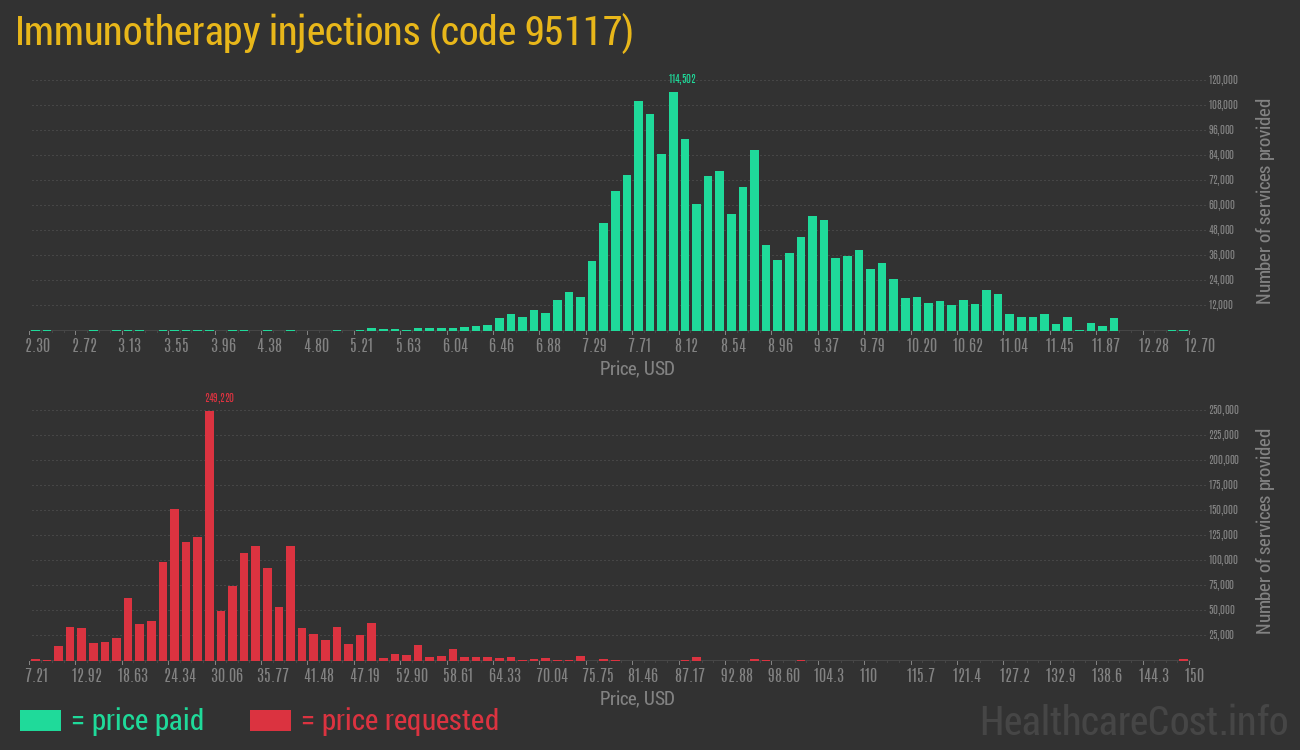Click the '= price paid' legend text
This screenshot has width=1300, height=750.
click(138, 720)
